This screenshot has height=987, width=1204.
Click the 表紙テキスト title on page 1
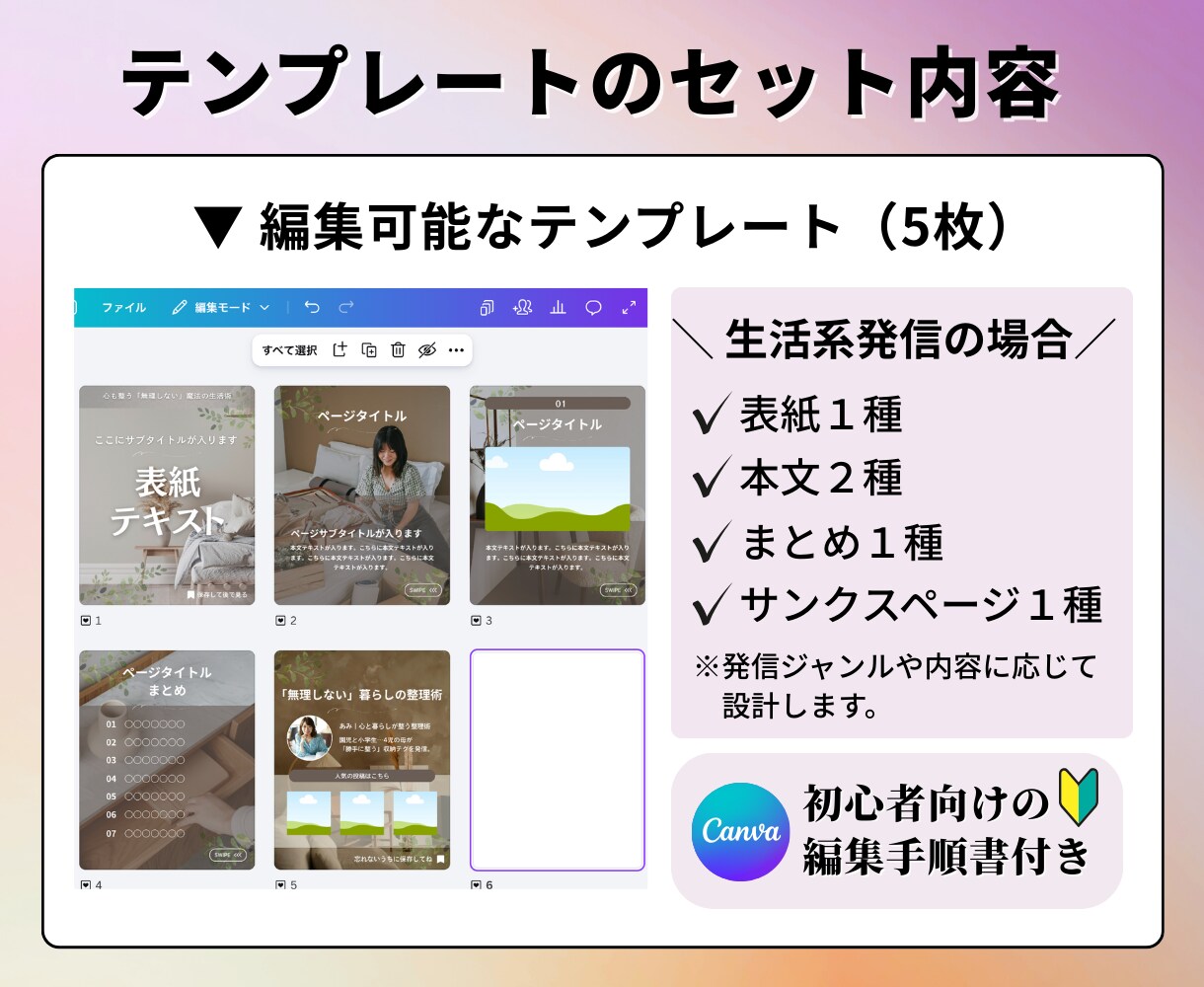click(167, 501)
